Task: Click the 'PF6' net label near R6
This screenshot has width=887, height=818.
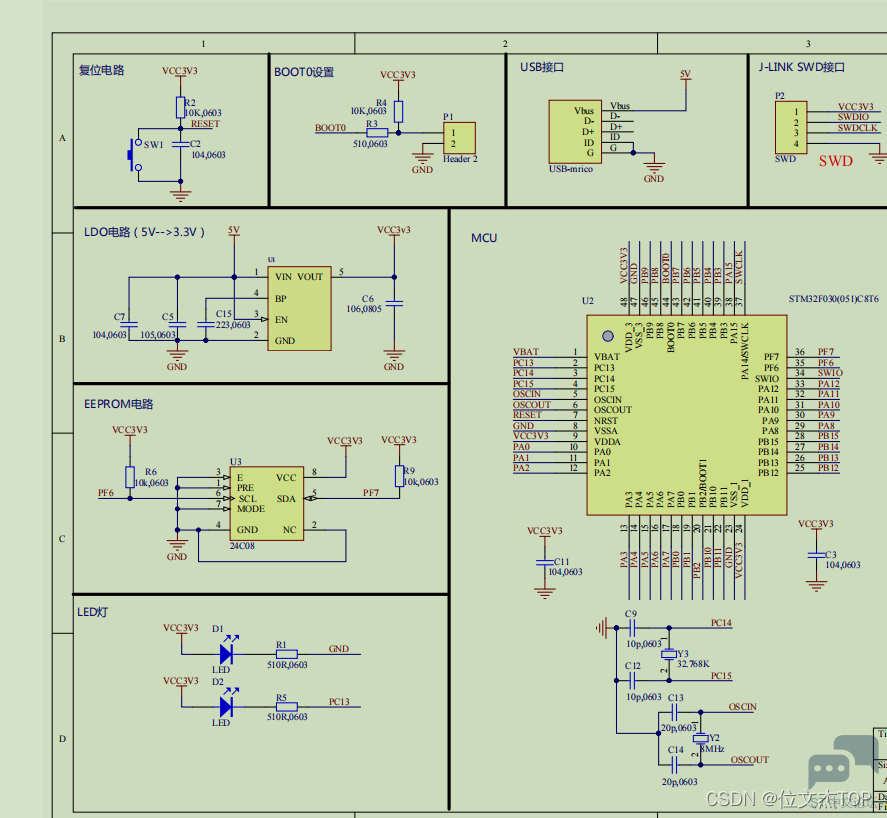Action: click(x=106, y=493)
